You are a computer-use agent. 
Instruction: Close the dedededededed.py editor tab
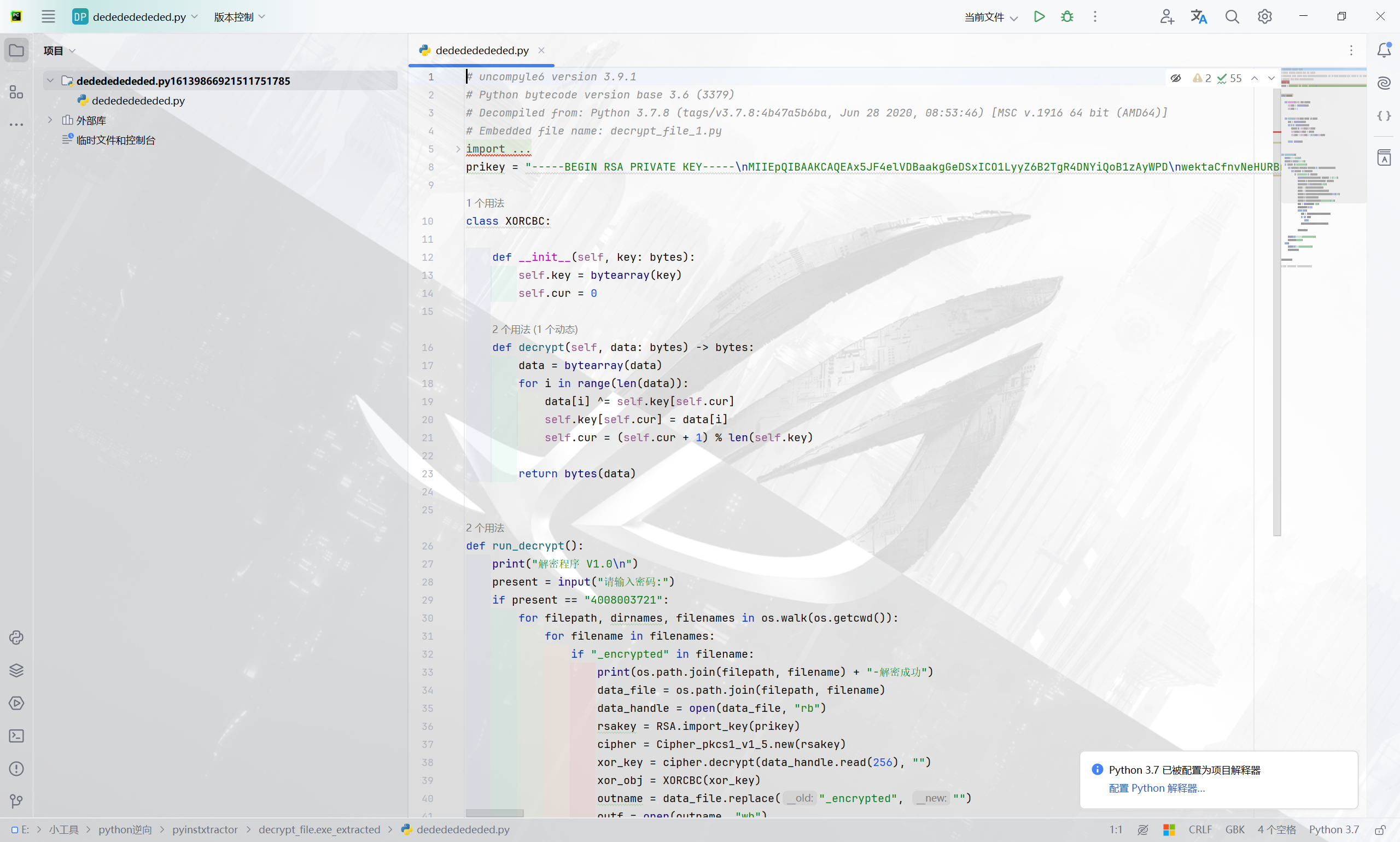click(541, 50)
